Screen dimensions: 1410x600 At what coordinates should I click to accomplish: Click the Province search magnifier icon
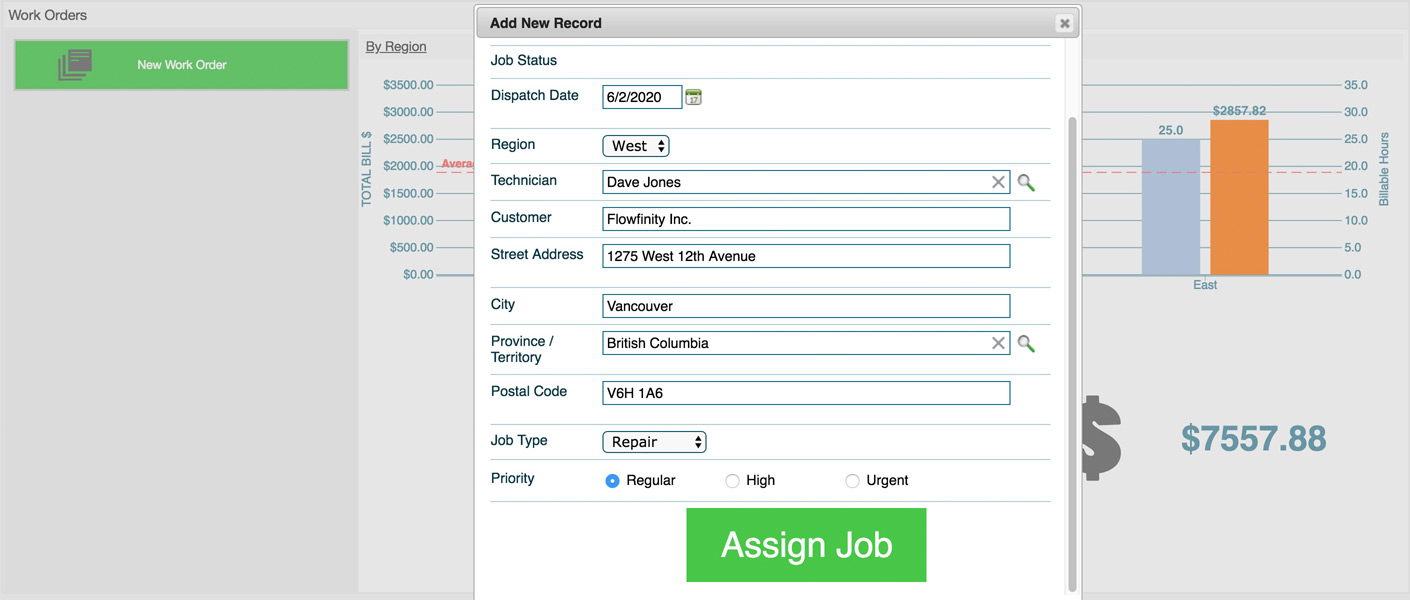(x=1026, y=343)
